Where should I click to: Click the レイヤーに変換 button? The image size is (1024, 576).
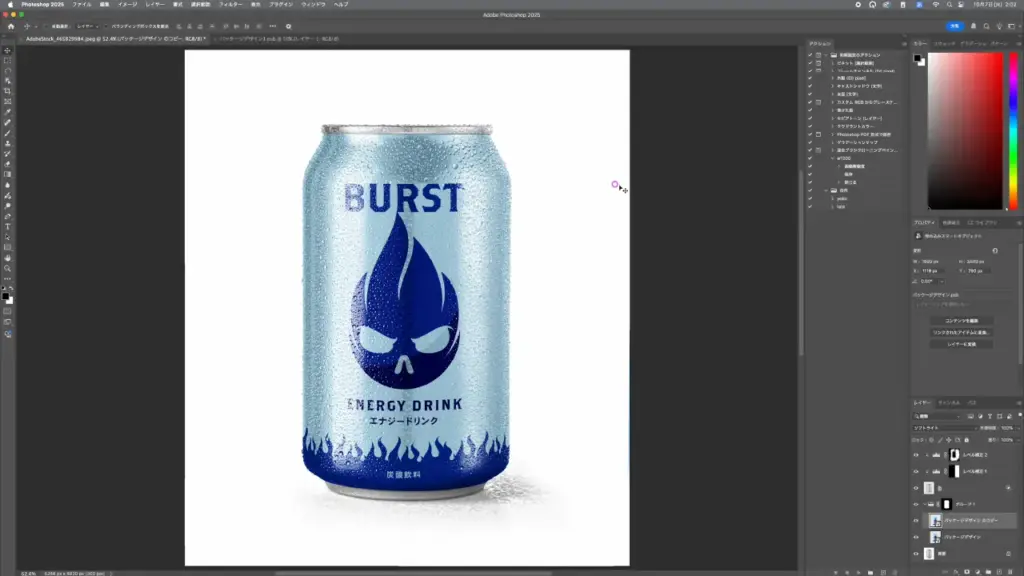[967, 344]
